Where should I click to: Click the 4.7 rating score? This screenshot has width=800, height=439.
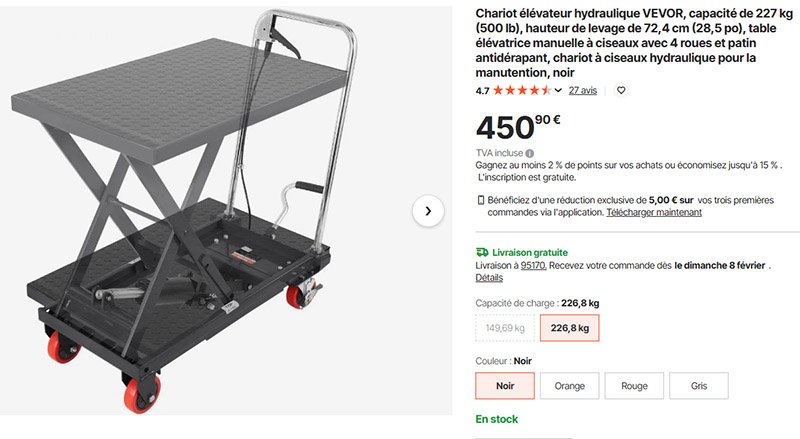(x=482, y=90)
